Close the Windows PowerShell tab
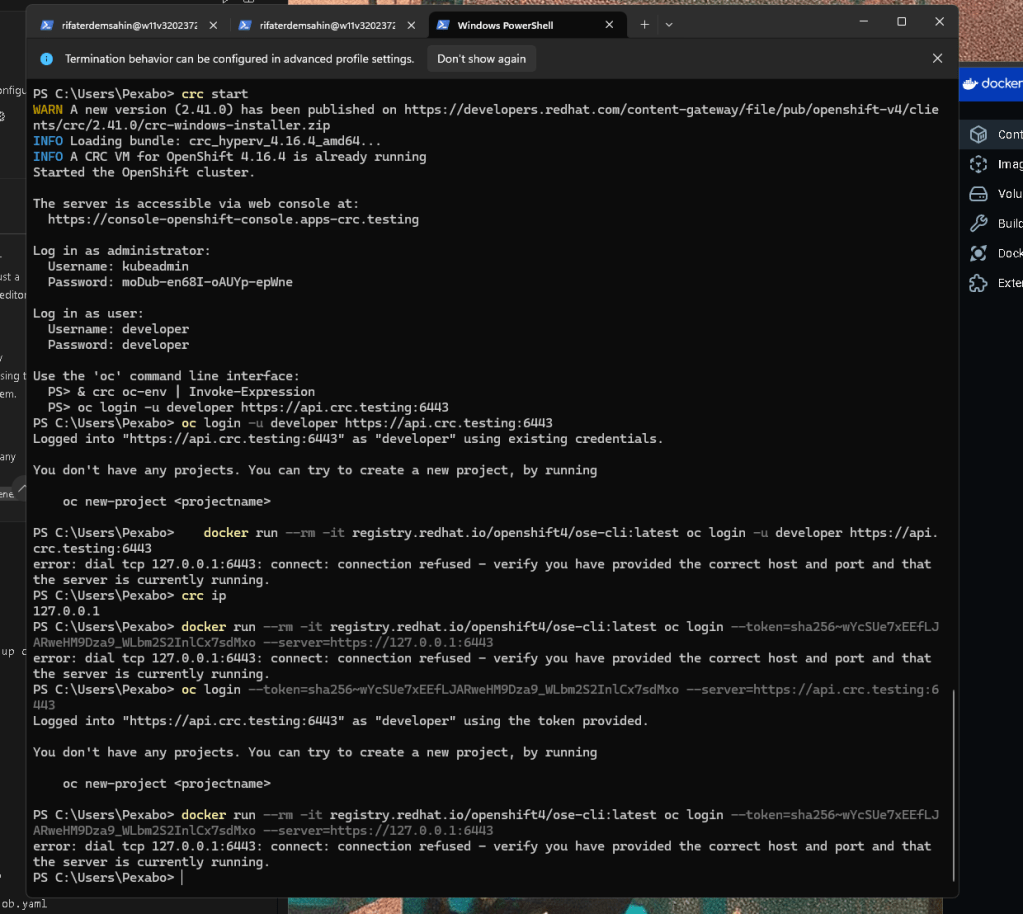The width and height of the screenshot is (1023, 914). tap(609, 24)
